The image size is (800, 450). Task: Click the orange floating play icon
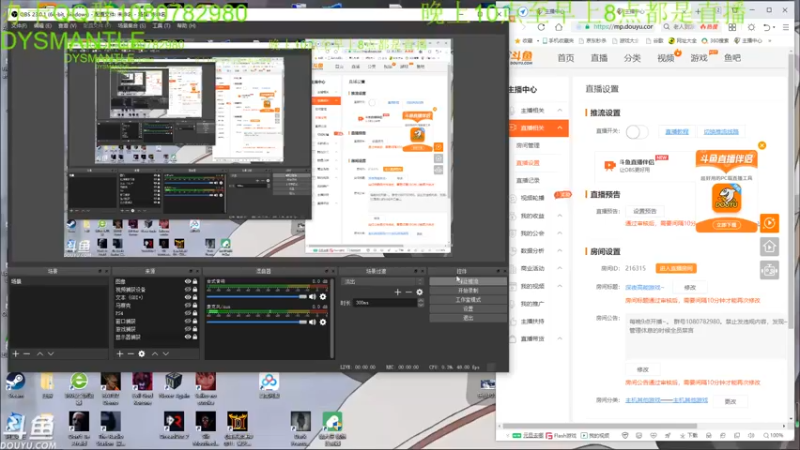(769, 223)
